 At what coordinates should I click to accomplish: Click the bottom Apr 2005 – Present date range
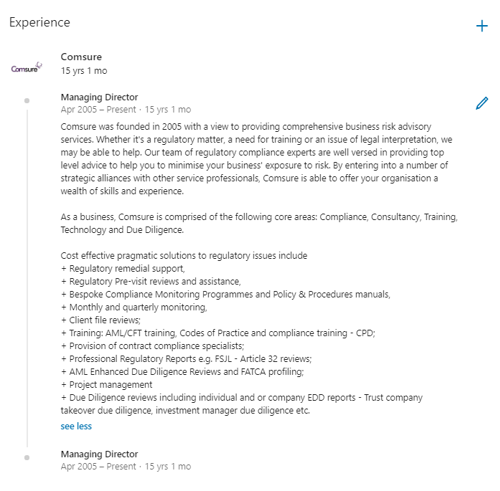[x=98, y=466]
